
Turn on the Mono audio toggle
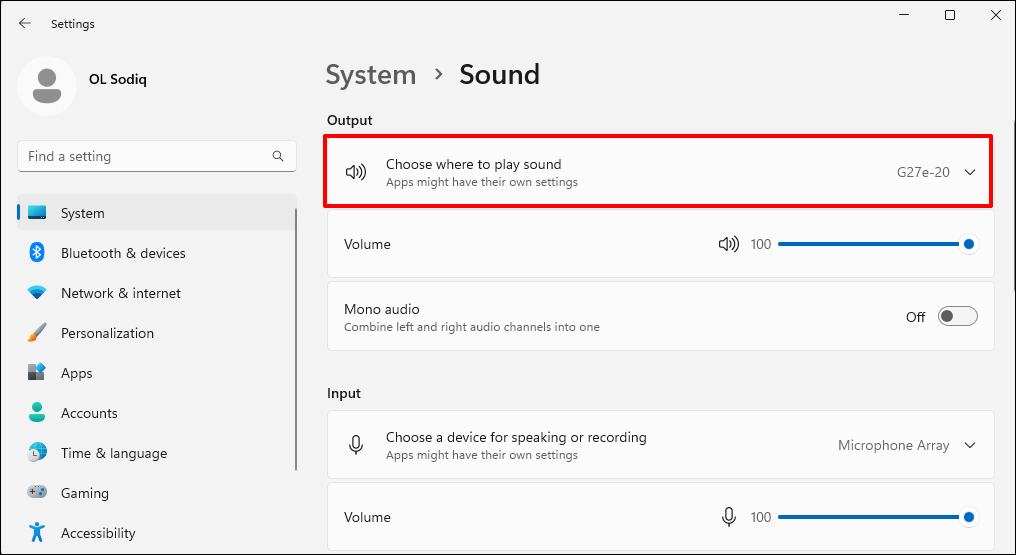(x=957, y=317)
